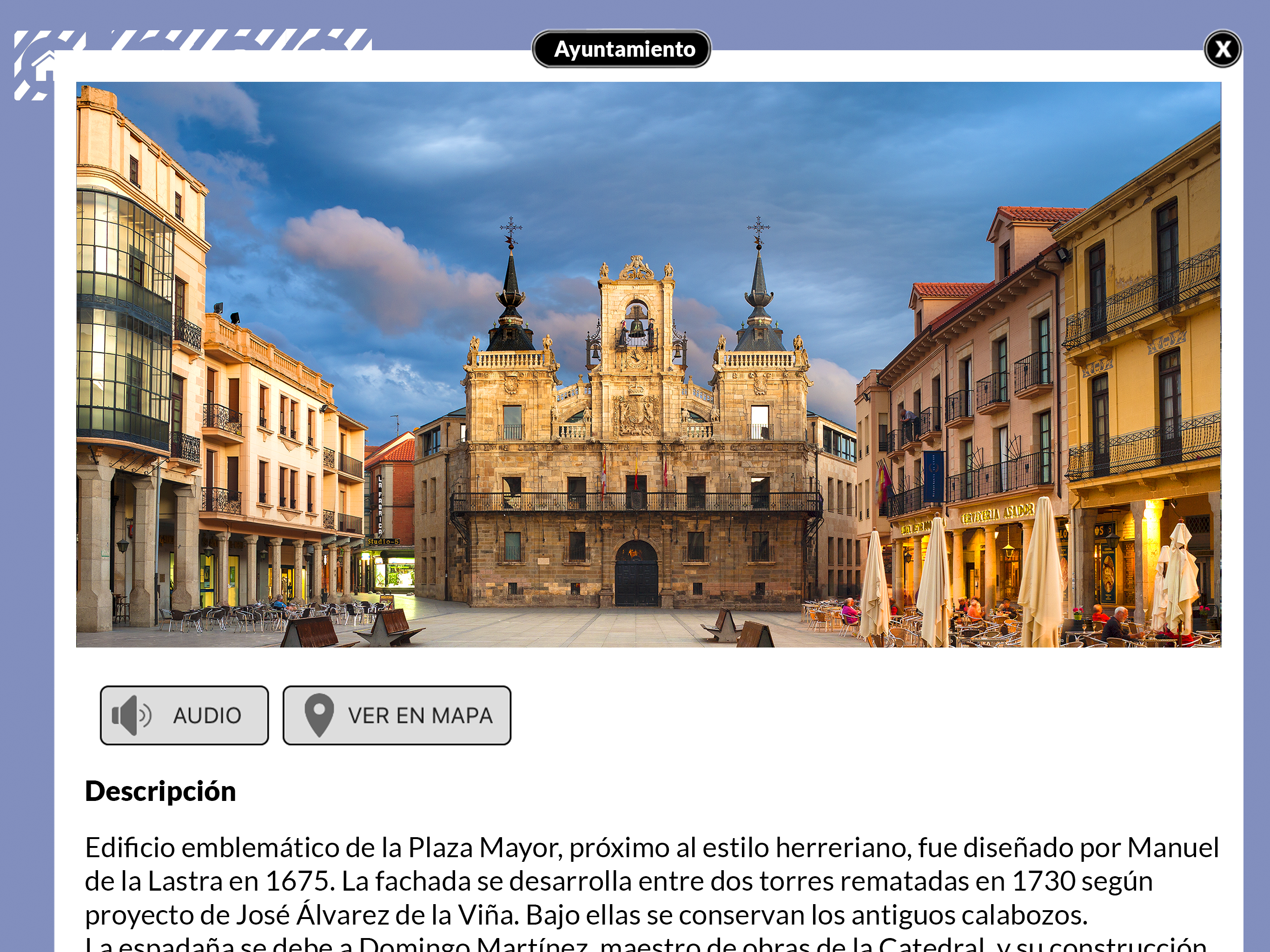Click the map pin icon
Image resolution: width=1270 pixels, height=952 pixels.
point(319,715)
